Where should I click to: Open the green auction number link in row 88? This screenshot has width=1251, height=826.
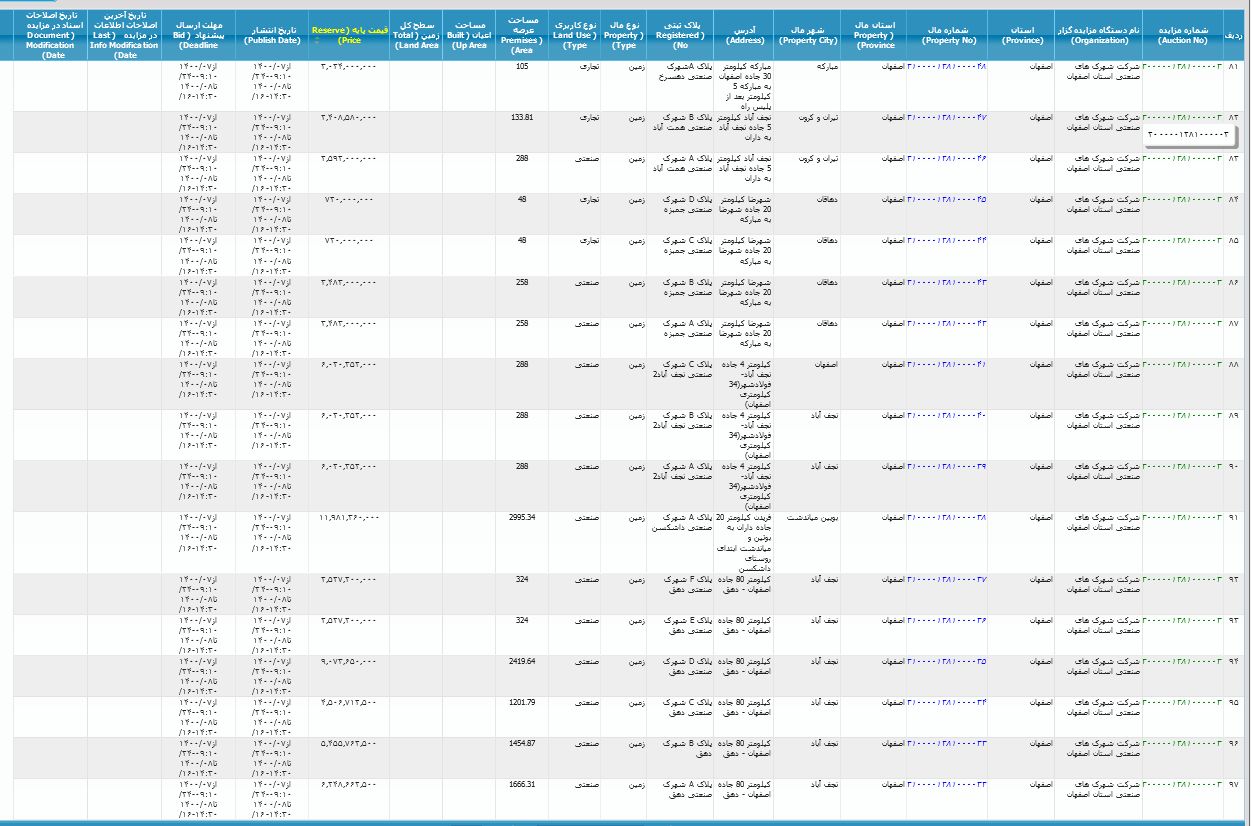(1183, 364)
